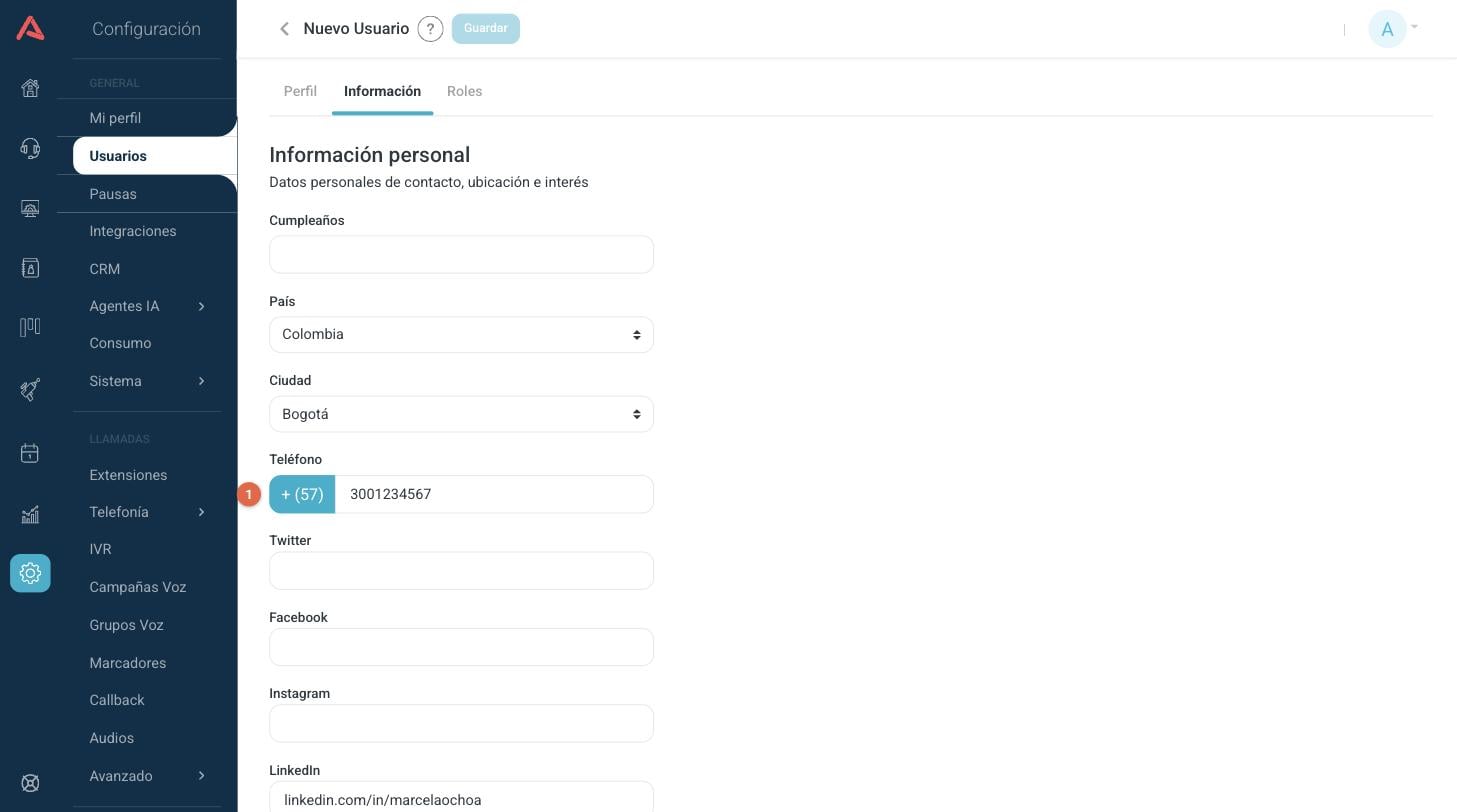Click the + (57) country code button
Image resolution: width=1457 pixels, height=812 pixels.
[302, 494]
